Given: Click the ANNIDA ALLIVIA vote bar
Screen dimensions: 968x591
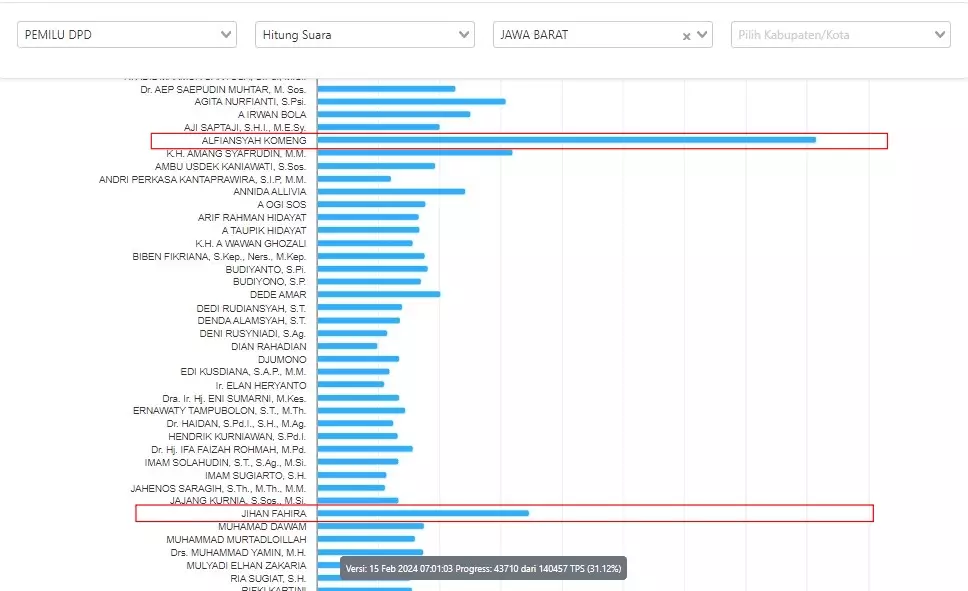Looking at the screenshot, I should (391, 191).
